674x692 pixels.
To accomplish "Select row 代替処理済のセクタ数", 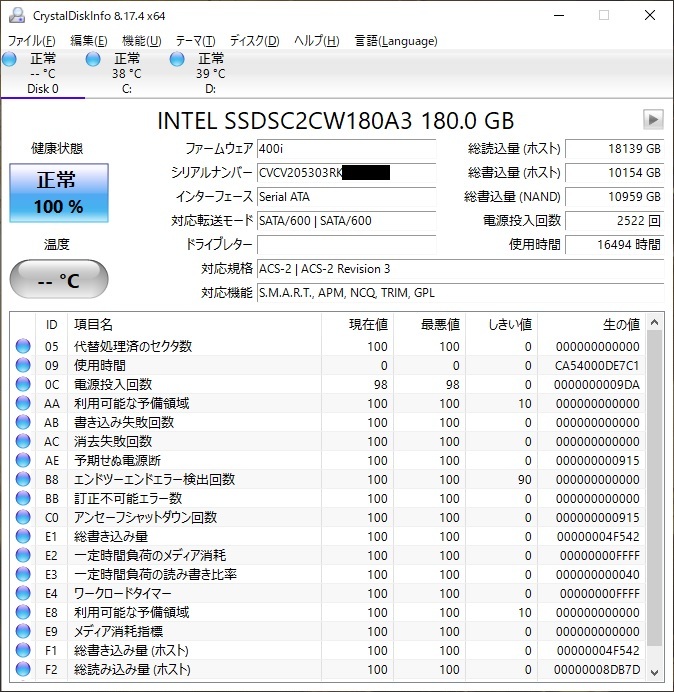I will (x=327, y=346).
